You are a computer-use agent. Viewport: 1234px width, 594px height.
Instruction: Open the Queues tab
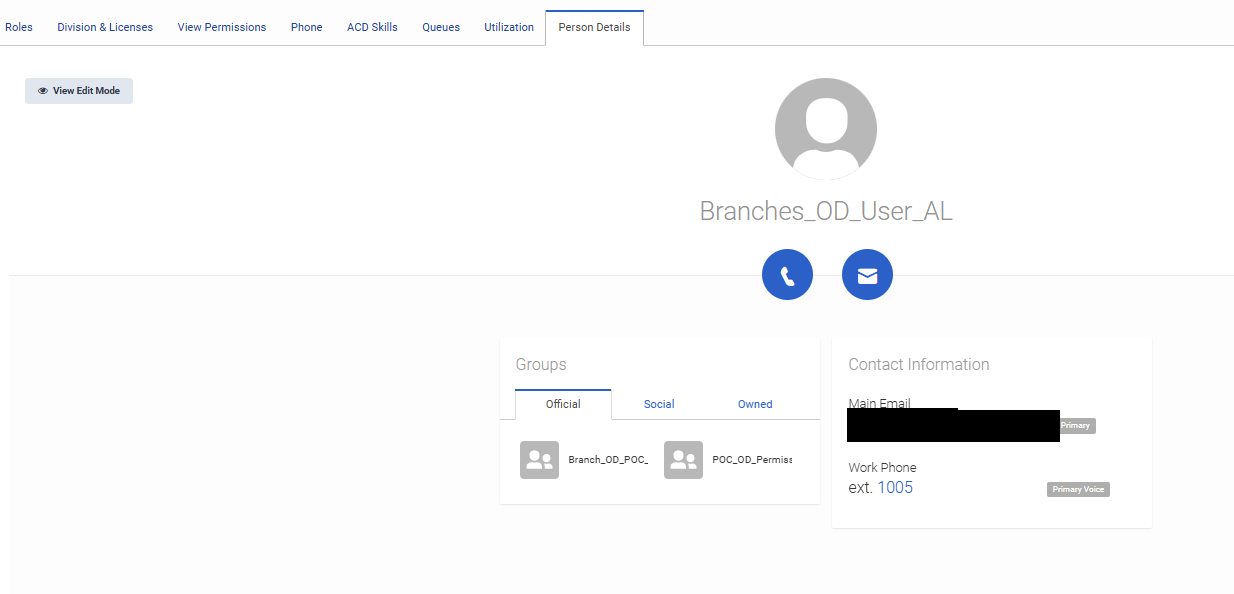point(441,27)
